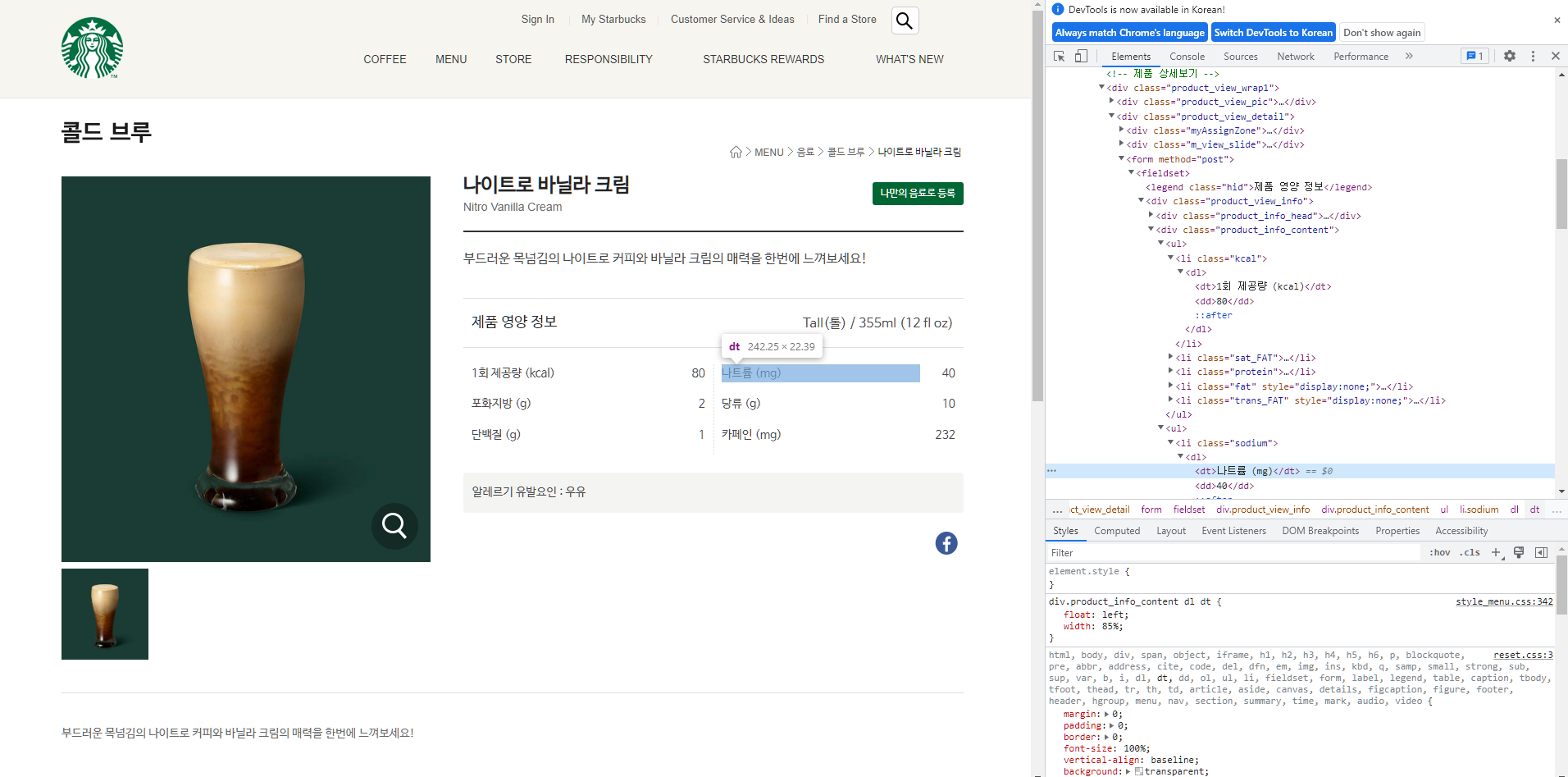
Task: Switch to the Sources tab
Action: (1240, 57)
